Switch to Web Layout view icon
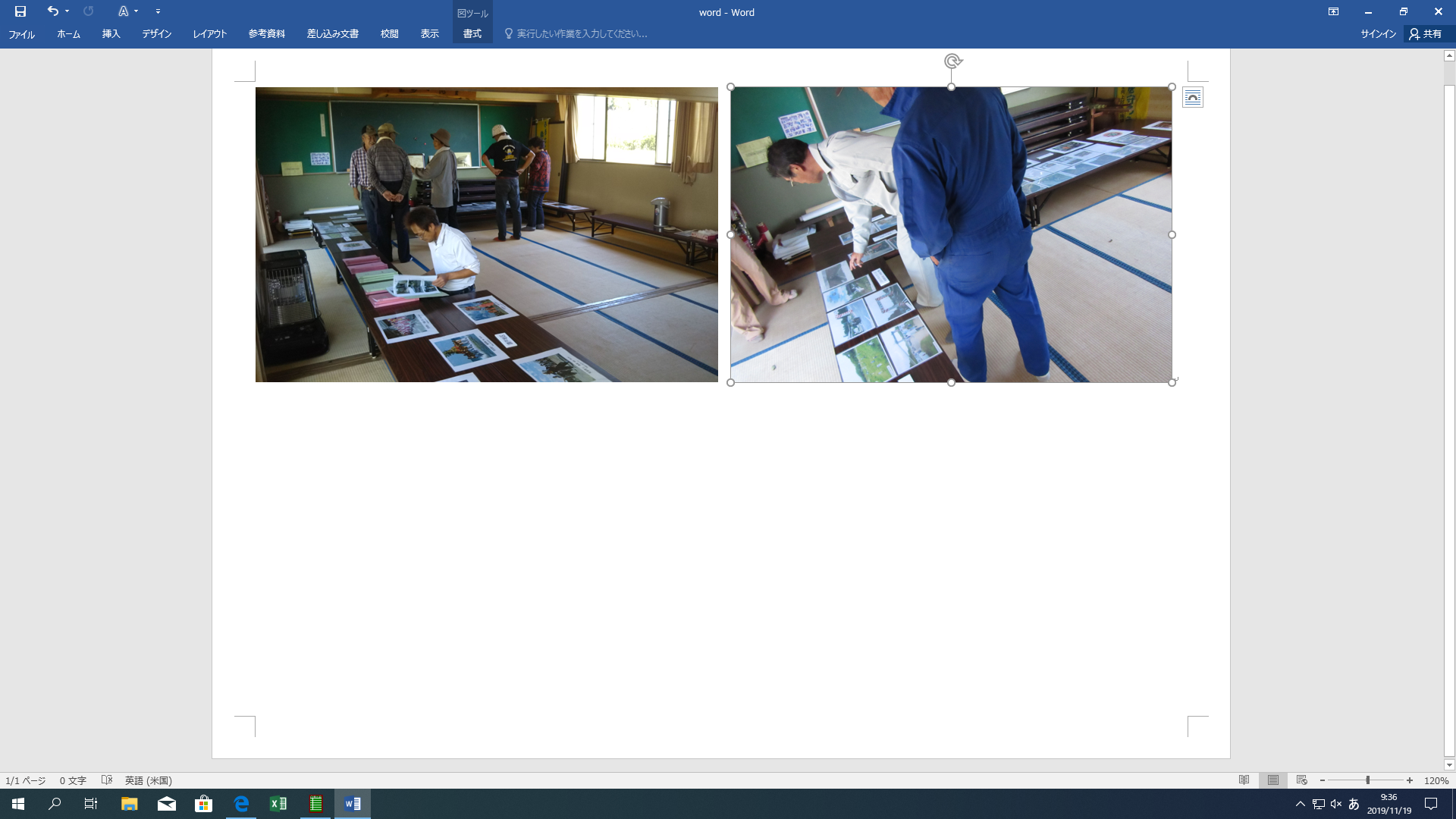Viewport: 1456px width, 819px height. pos(1302,780)
